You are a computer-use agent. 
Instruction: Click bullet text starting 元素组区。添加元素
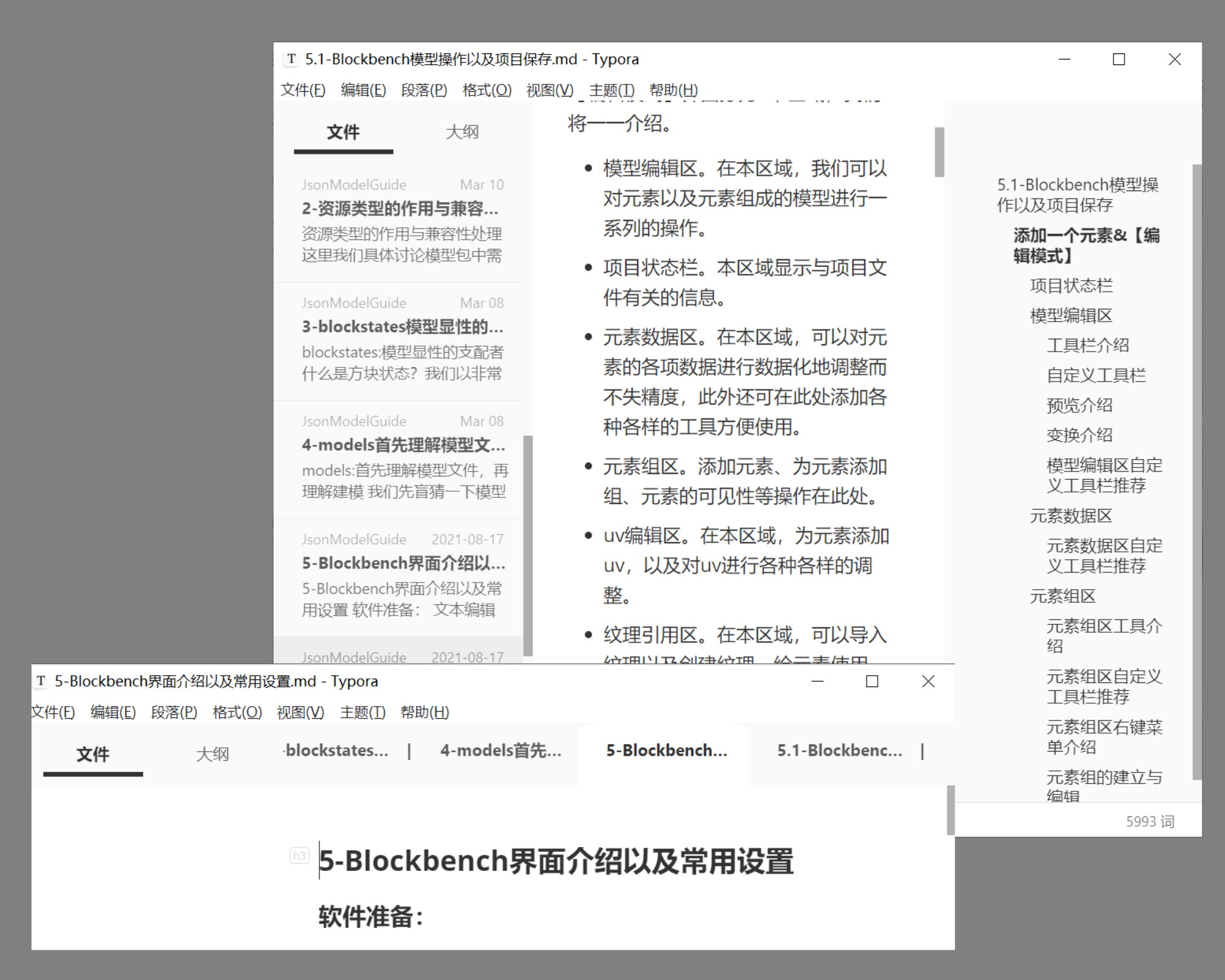pos(745,481)
